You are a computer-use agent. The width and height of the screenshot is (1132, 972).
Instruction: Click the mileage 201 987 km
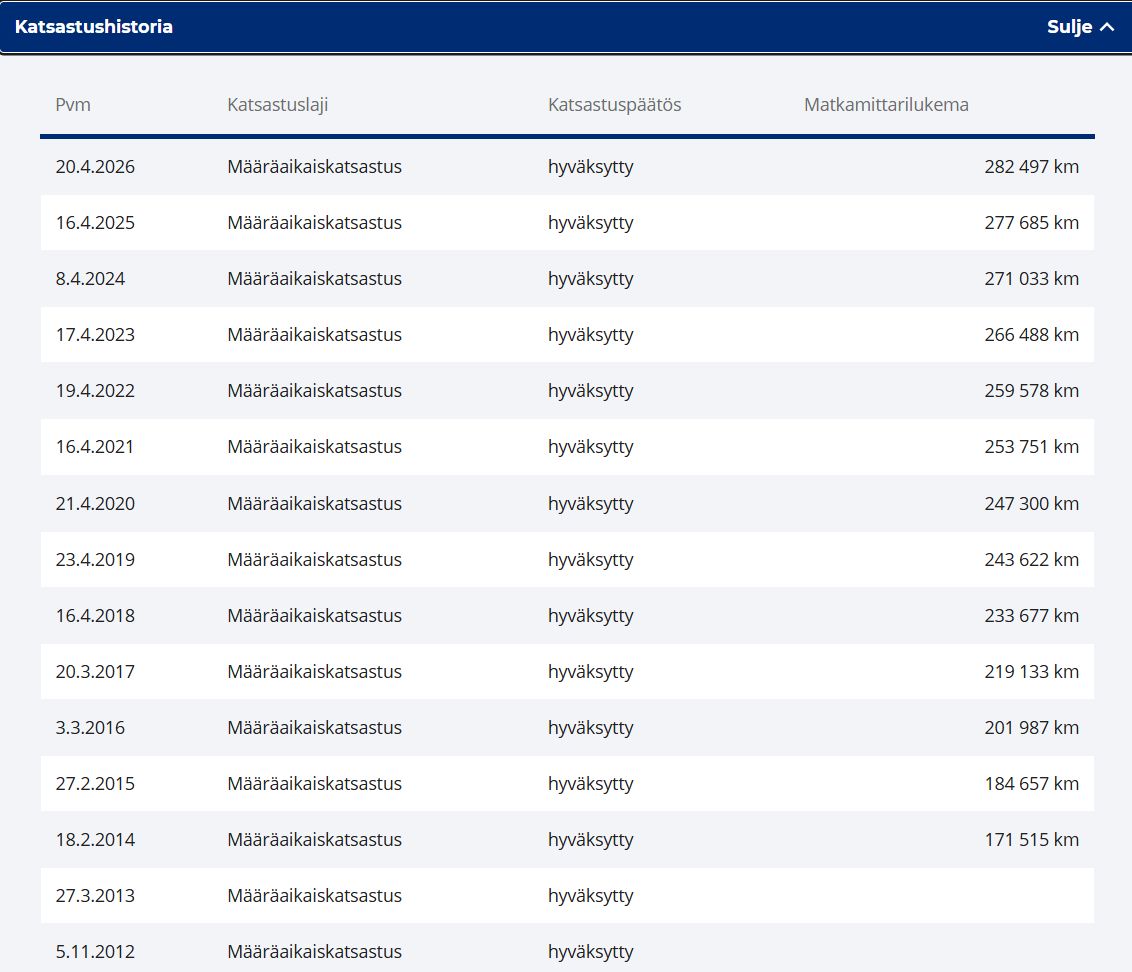1032,727
